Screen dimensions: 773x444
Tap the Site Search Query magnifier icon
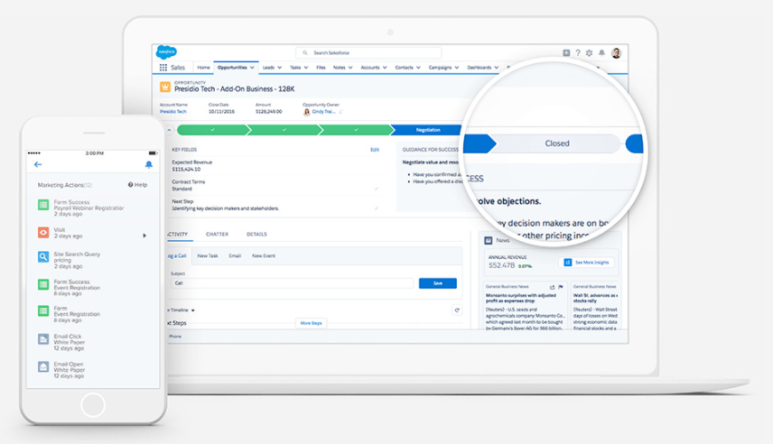(43, 258)
